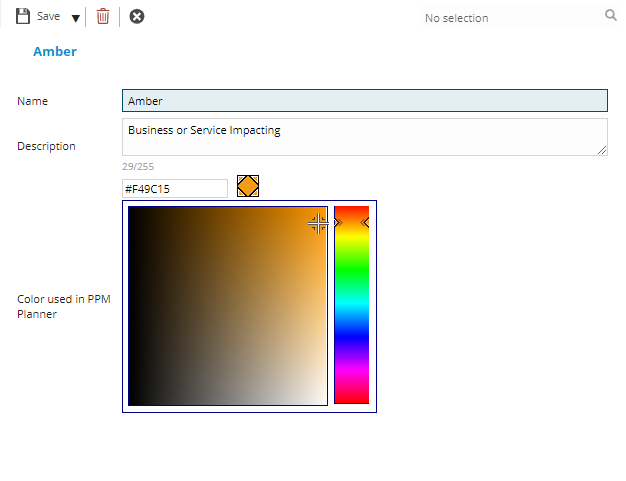
Task: Click the Amber title heading
Action: [x=55, y=51]
